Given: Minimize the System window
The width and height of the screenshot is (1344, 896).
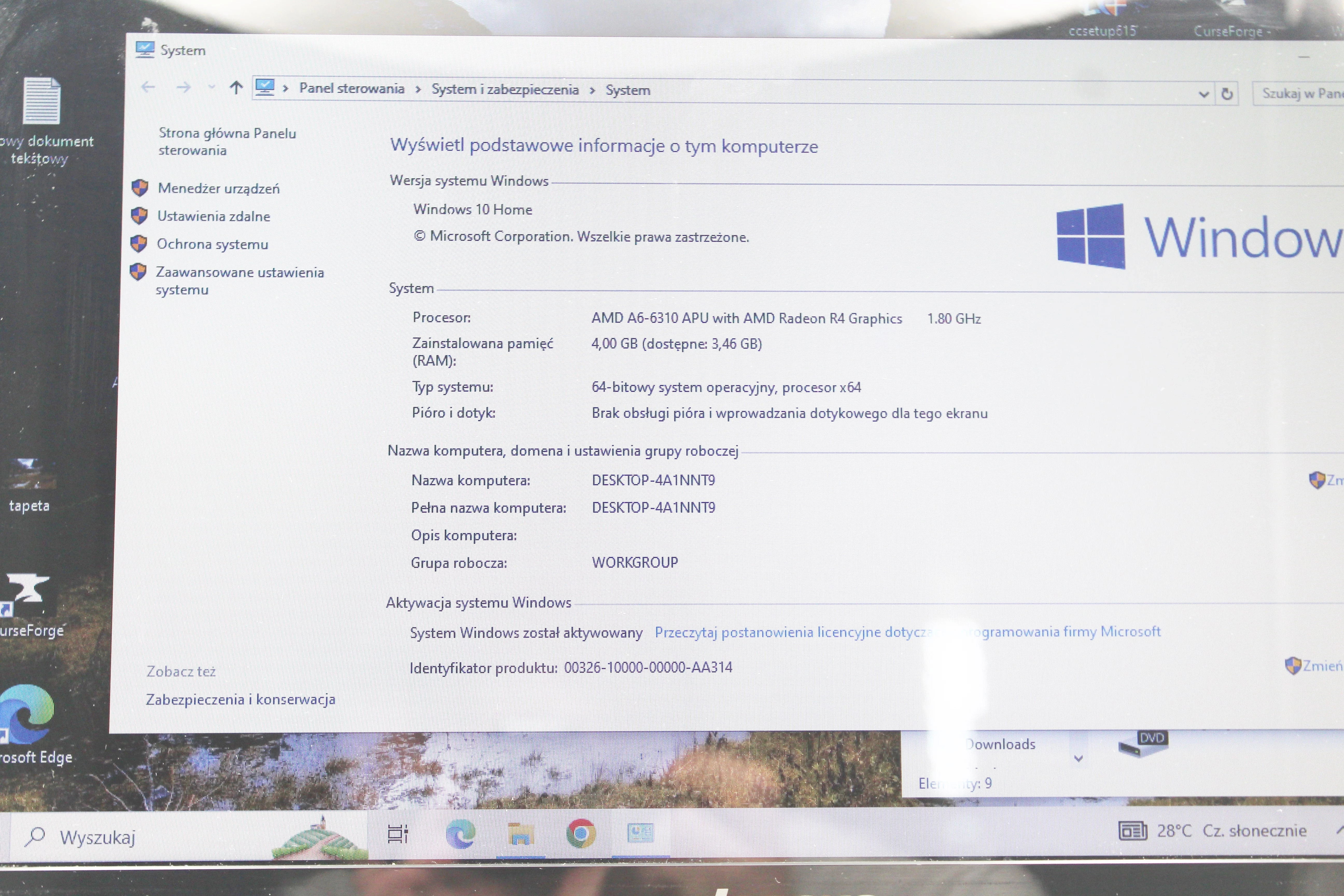Looking at the screenshot, I should 1304,57.
